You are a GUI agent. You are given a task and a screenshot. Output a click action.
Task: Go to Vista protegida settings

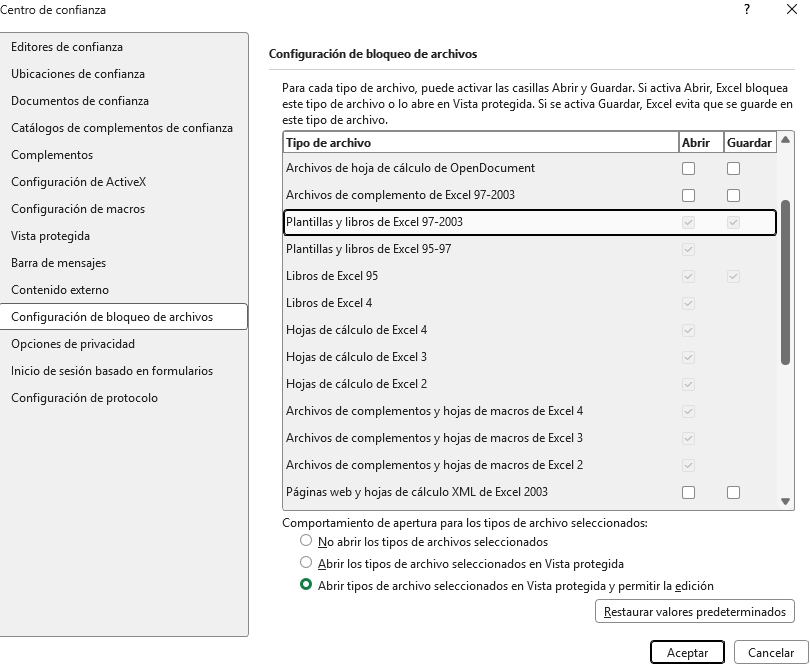[50, 236]
